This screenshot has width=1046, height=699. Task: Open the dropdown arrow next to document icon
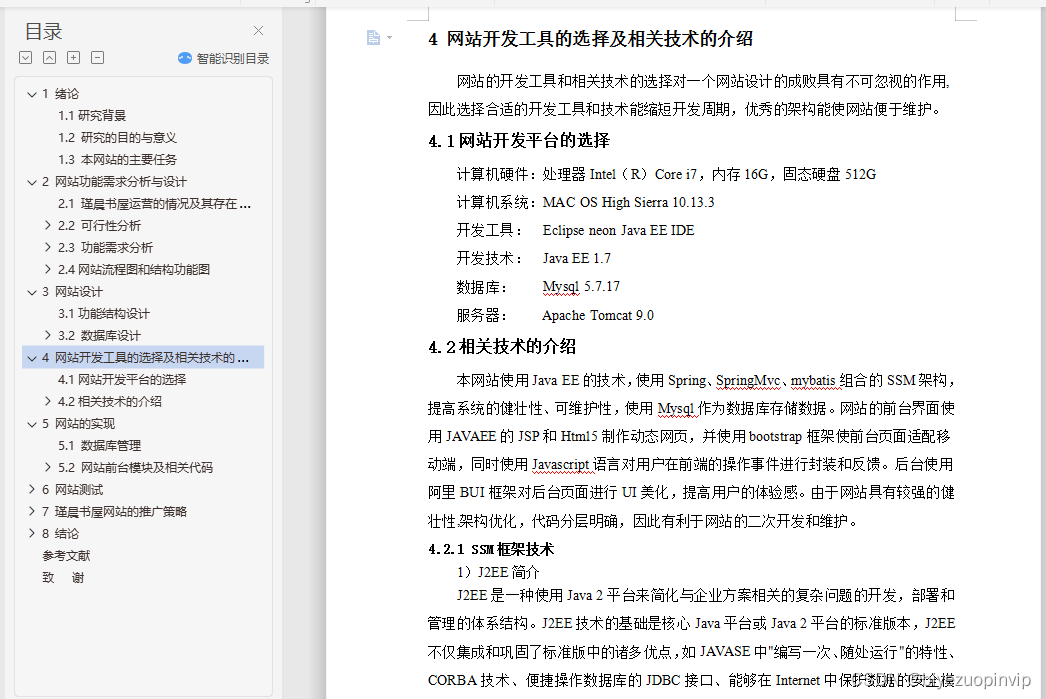[x=390, y=38]
